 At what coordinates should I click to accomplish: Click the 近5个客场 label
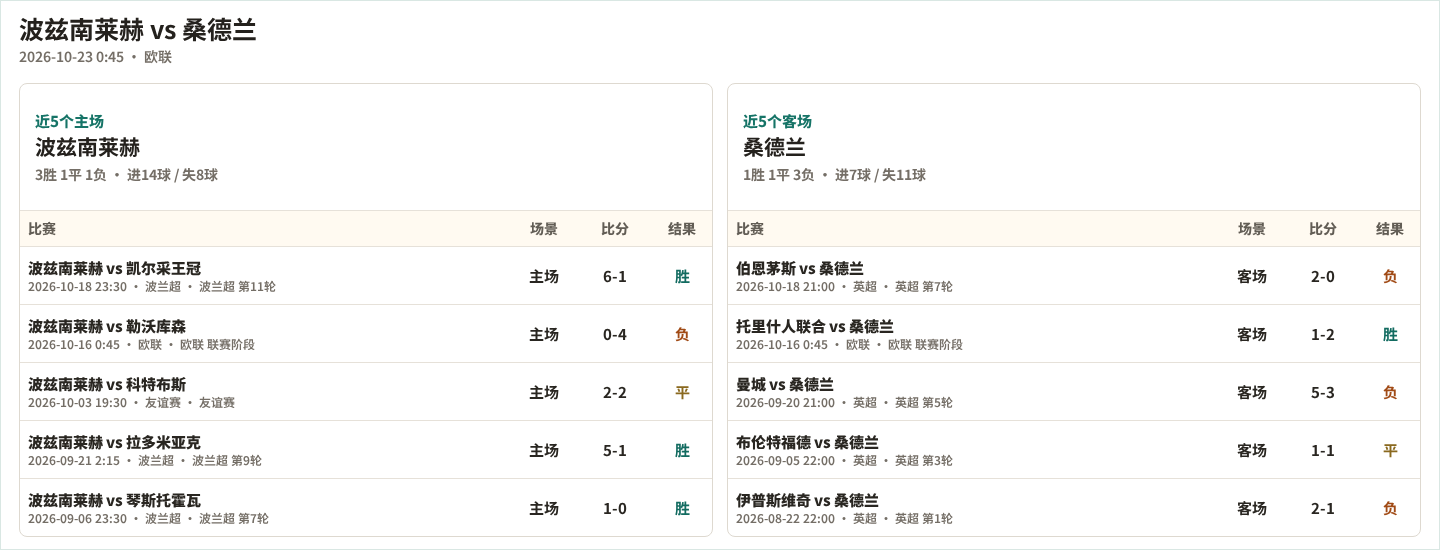coord(778,121)
